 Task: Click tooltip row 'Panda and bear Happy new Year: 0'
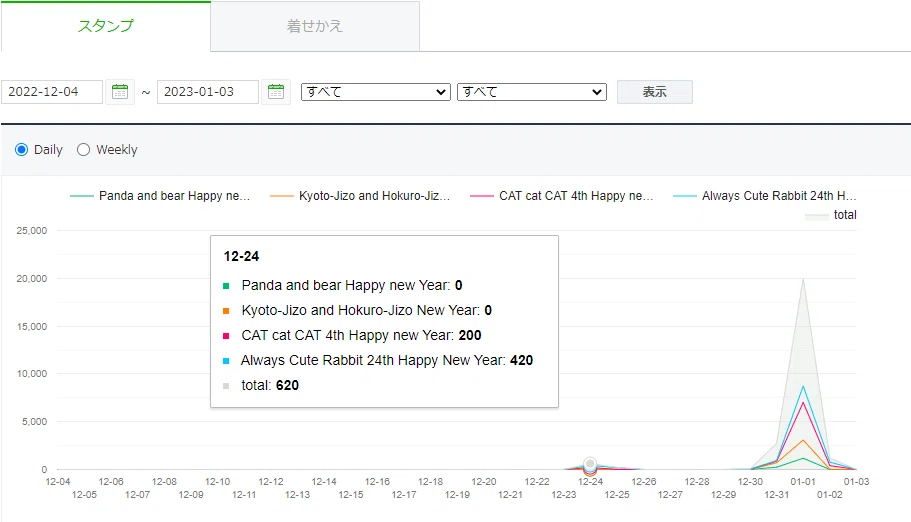point(343,285)
